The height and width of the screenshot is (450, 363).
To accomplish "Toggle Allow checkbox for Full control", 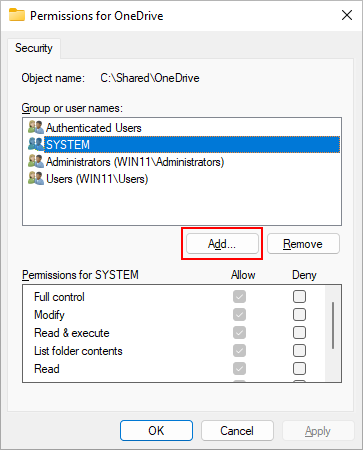I will click(x=239, y=296).
